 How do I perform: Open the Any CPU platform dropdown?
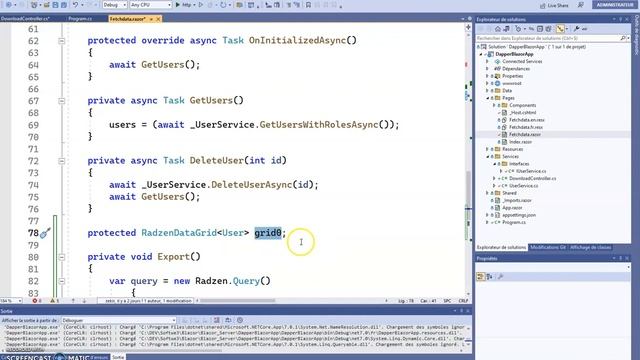pos(151,5)
